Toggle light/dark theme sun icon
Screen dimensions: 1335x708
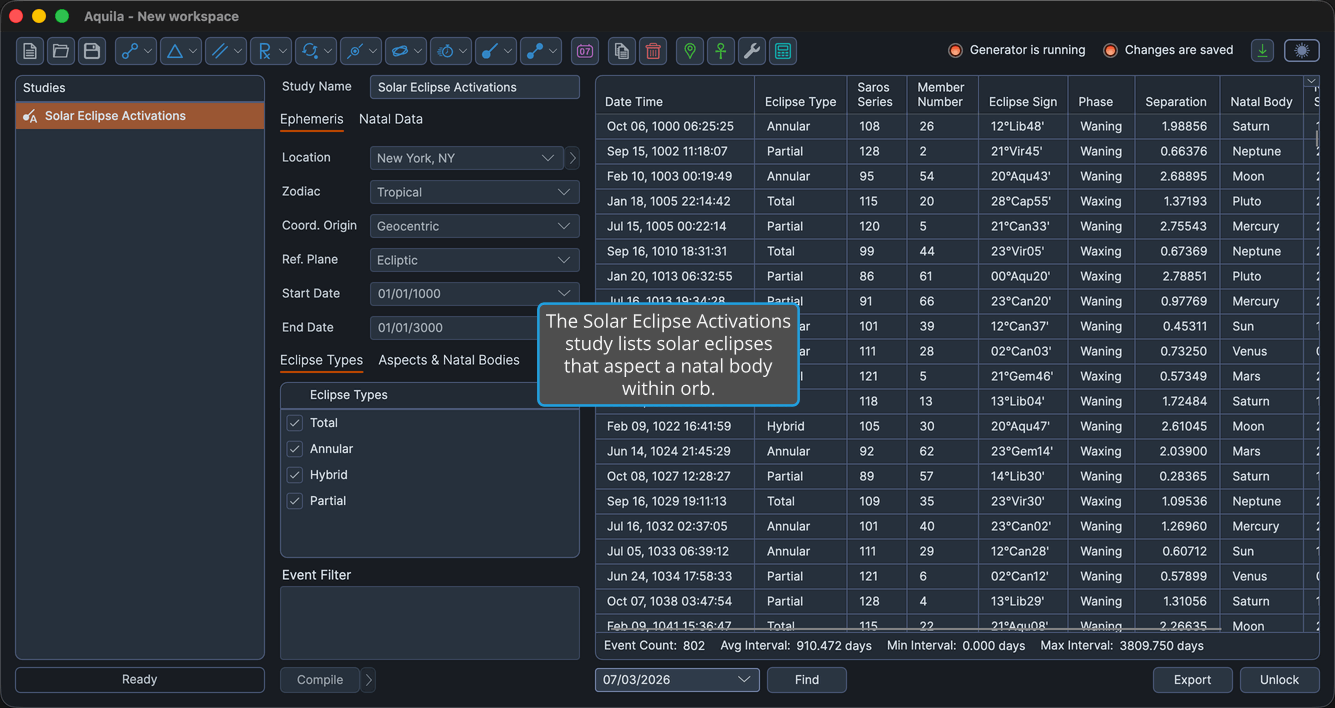[x=1301, y=50]
